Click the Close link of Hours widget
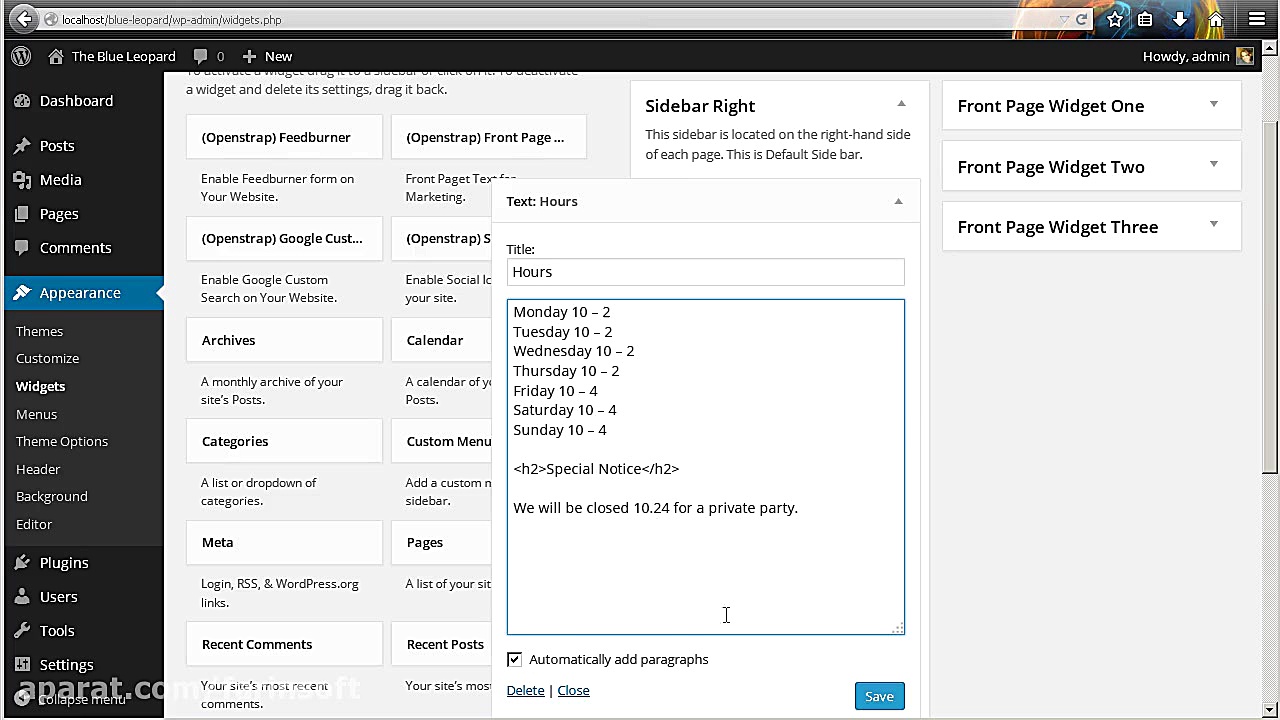Image resolution: width=1280 pixels, height=720 pixels. [573, 690]
